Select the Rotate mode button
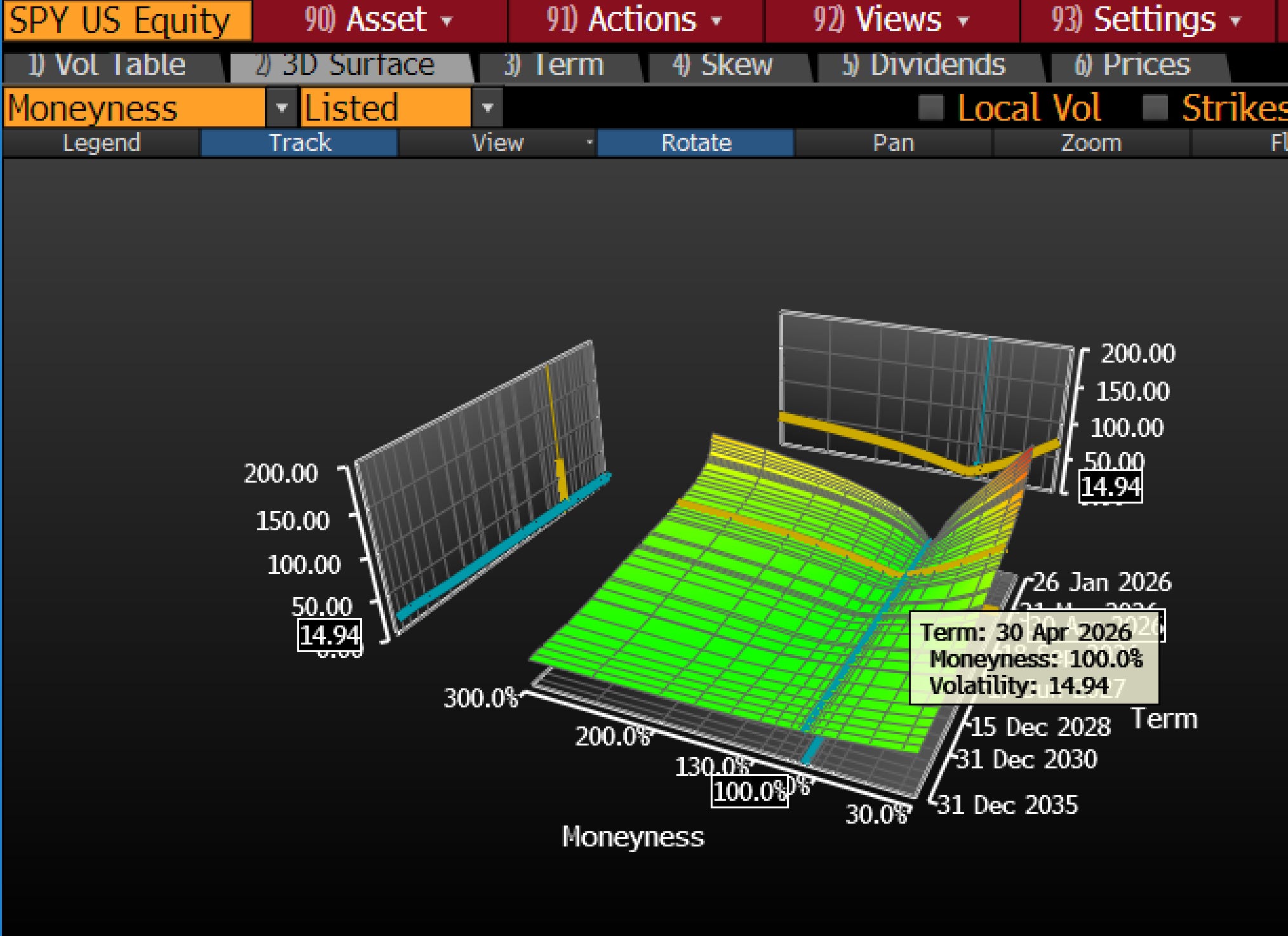Image resolution: width=1288 pixels, height=936 pixels. coord(696,143)
